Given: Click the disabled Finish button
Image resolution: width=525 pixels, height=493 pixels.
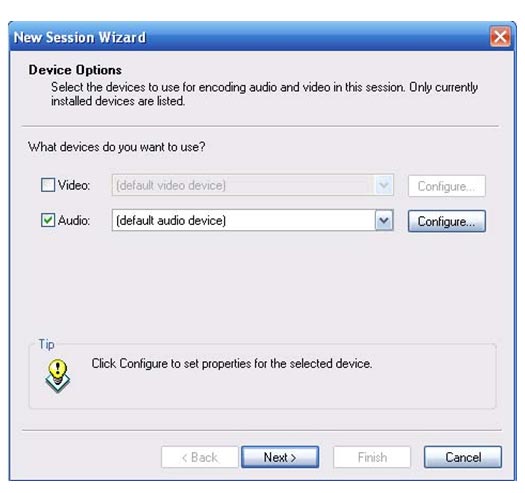Looking at the screenshot, I should (x=372, y=457).
